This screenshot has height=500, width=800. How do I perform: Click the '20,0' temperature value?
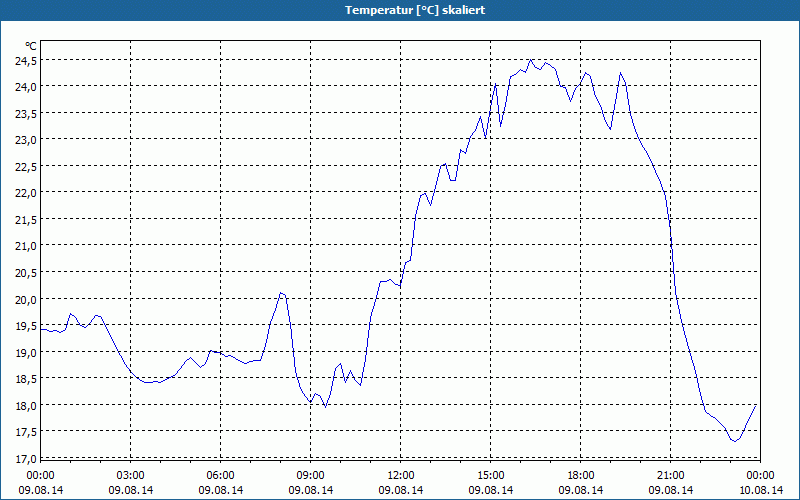[26, 299]
